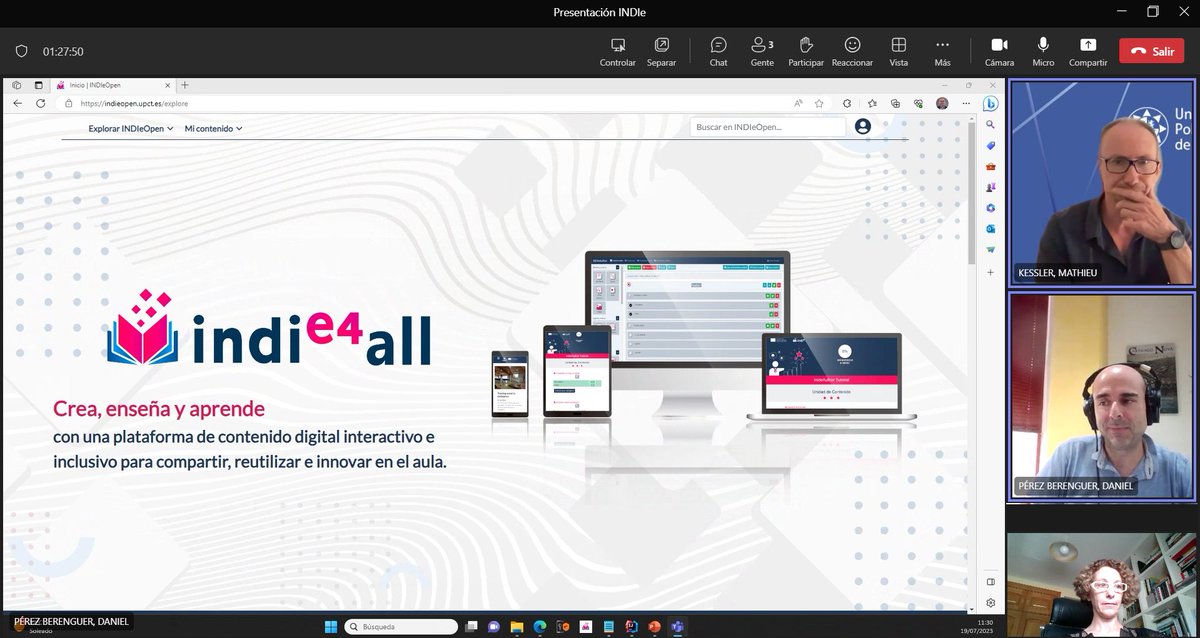Change layout with the Vista button
1200x638 pixels.
(898, 51)
